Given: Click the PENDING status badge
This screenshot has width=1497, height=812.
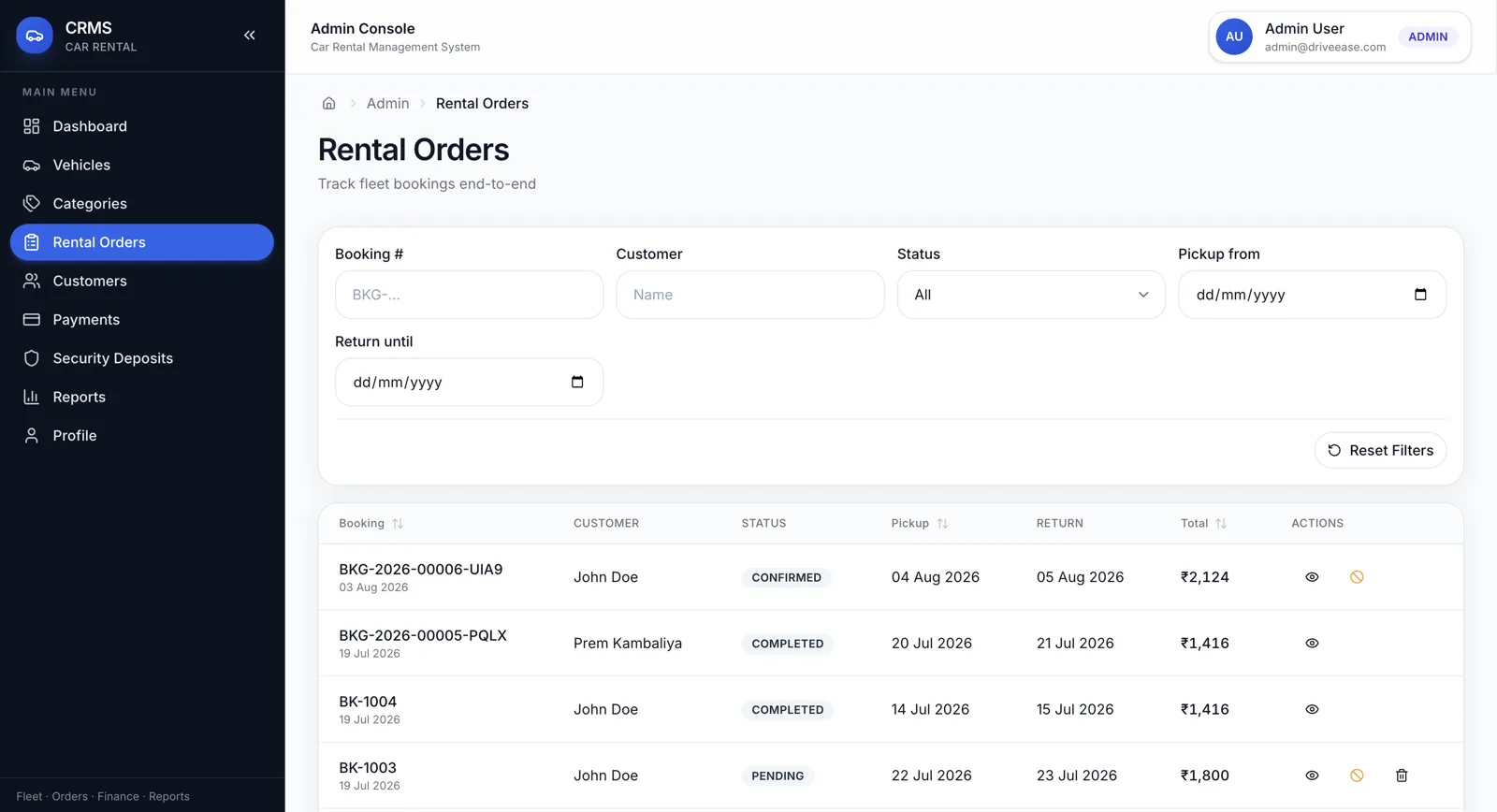Looking at the screenshot, I should click(x=778, y=776).
